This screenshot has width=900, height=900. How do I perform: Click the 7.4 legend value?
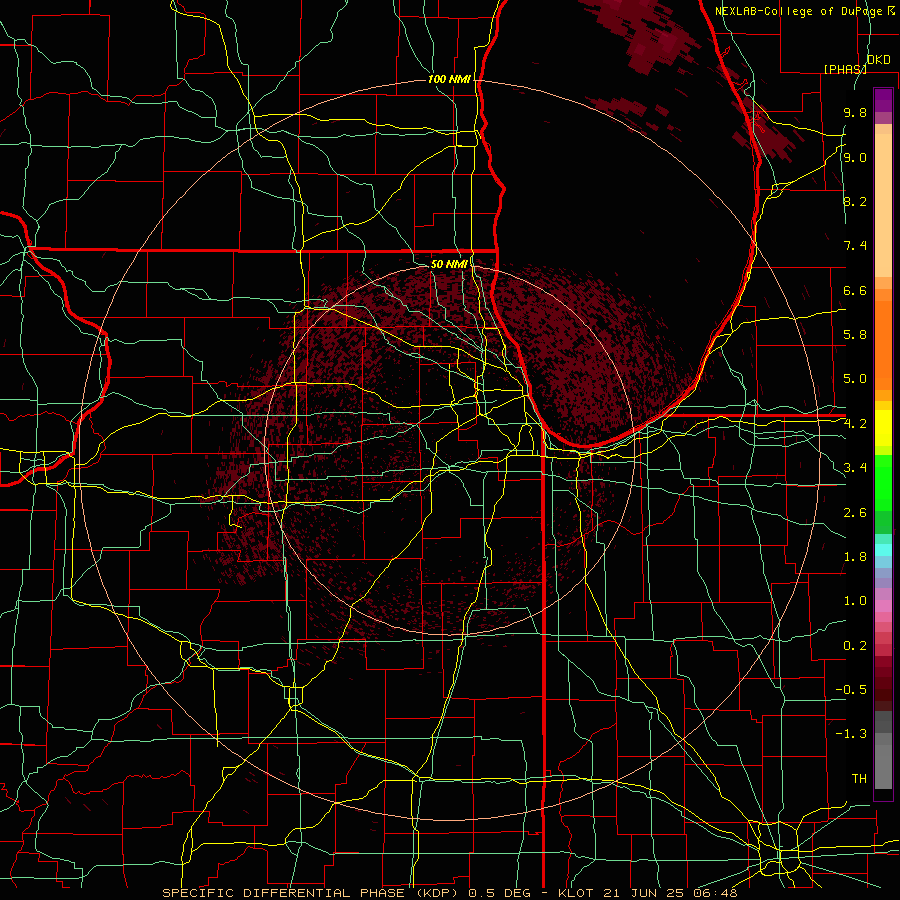click(x=855, y=246)
